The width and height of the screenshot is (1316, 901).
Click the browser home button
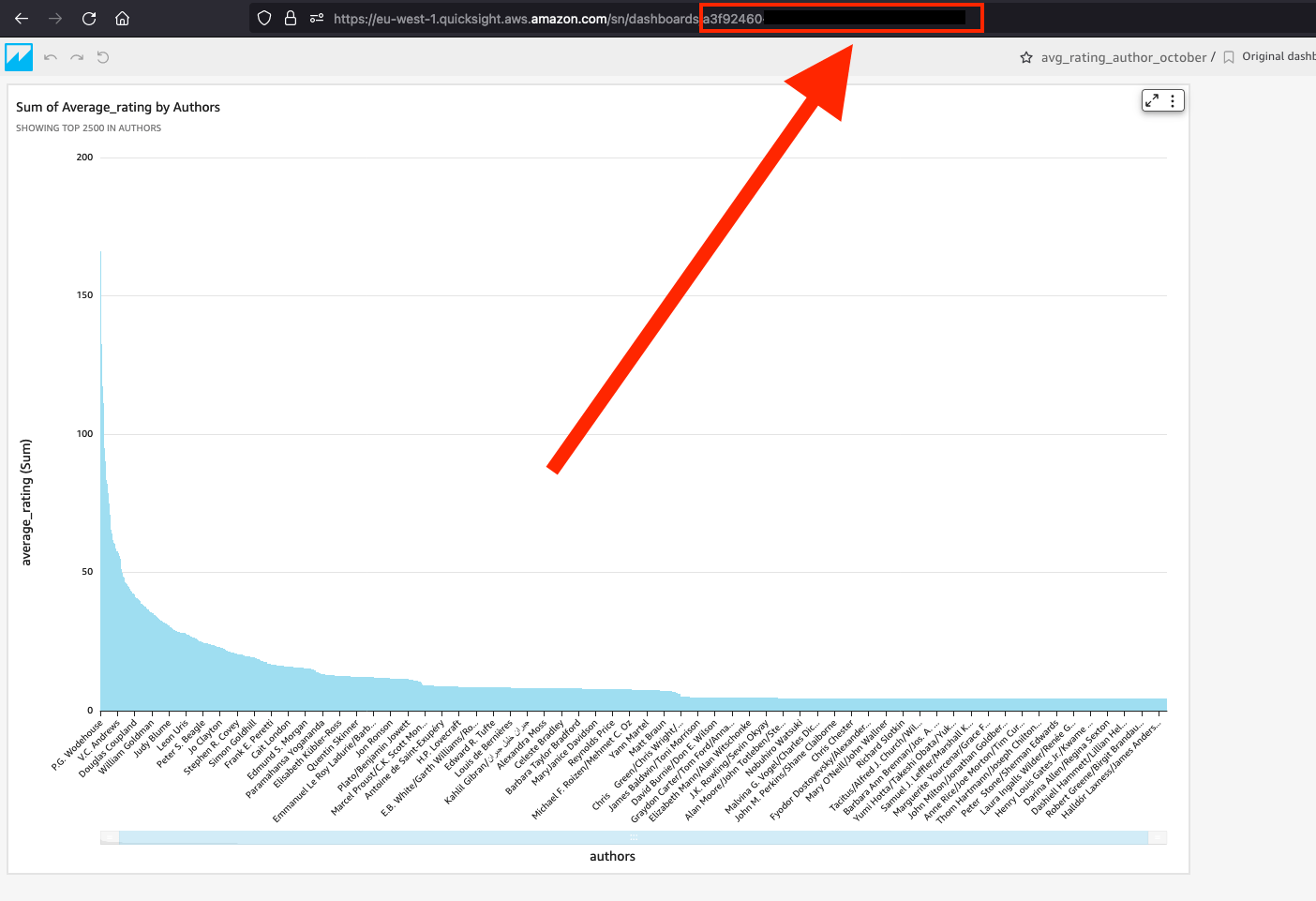(122, 18)
